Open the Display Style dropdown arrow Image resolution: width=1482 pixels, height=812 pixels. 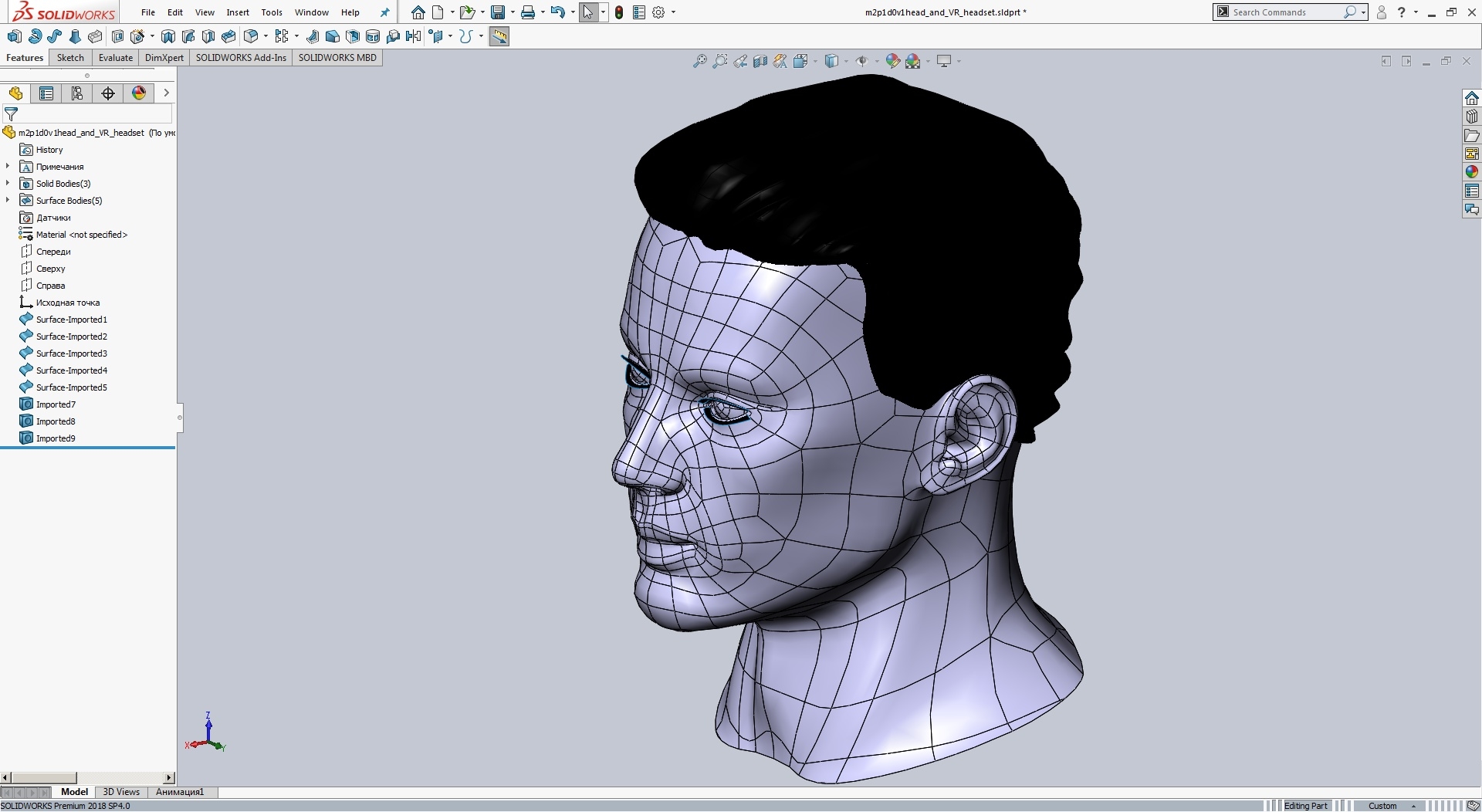845,61
